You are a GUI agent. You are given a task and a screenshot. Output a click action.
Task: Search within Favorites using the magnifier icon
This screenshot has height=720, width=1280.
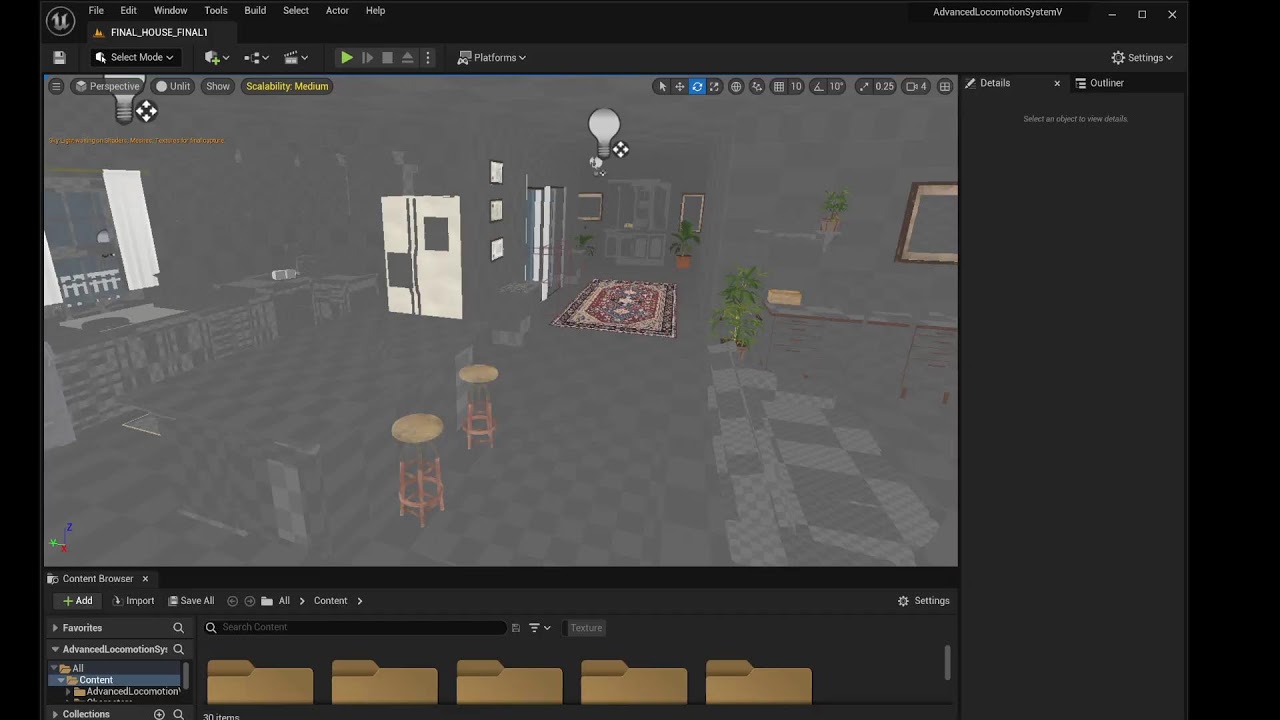(178, 628)
